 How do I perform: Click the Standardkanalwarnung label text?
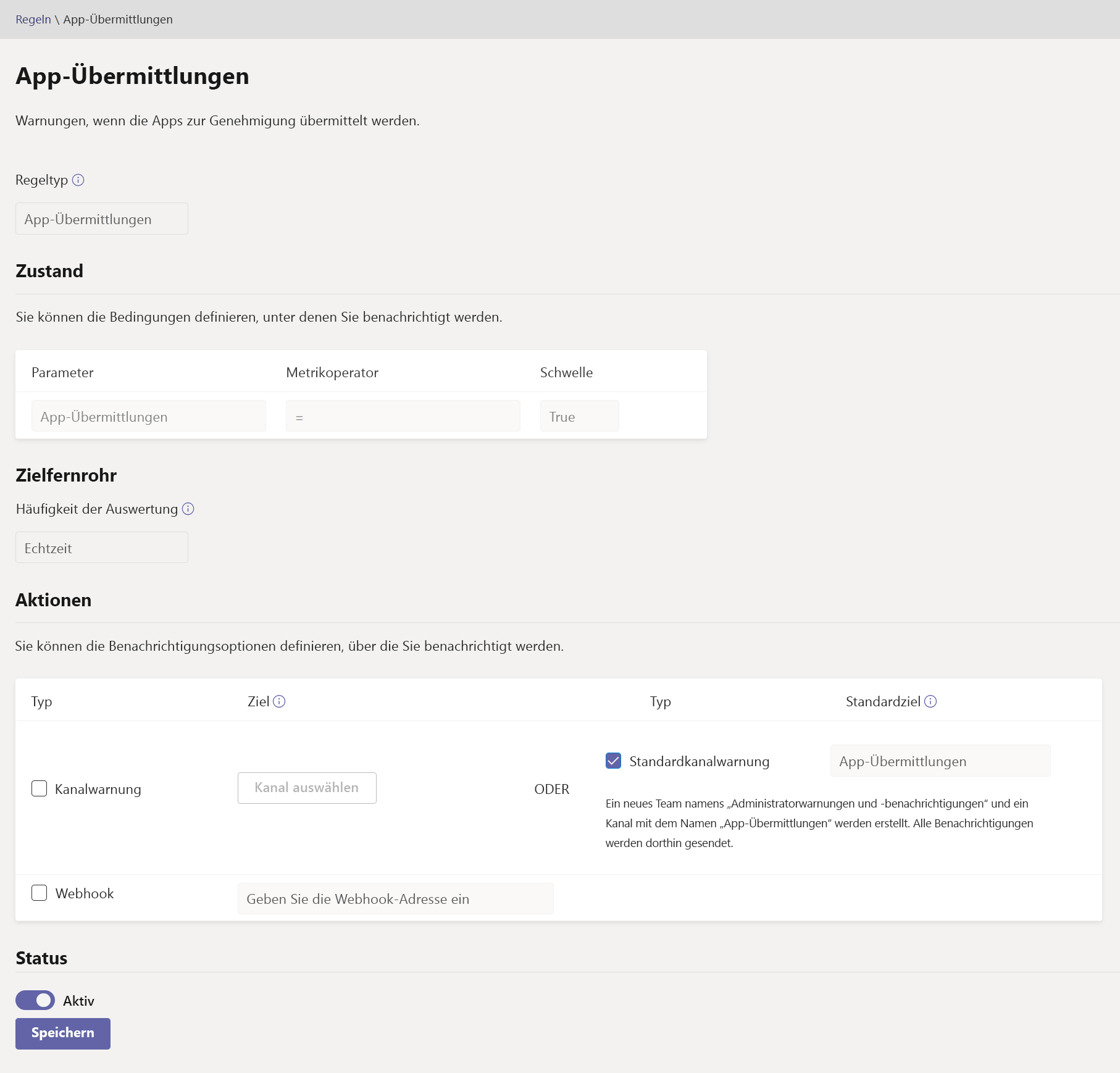pyautogui.click(x=700, y=761)
